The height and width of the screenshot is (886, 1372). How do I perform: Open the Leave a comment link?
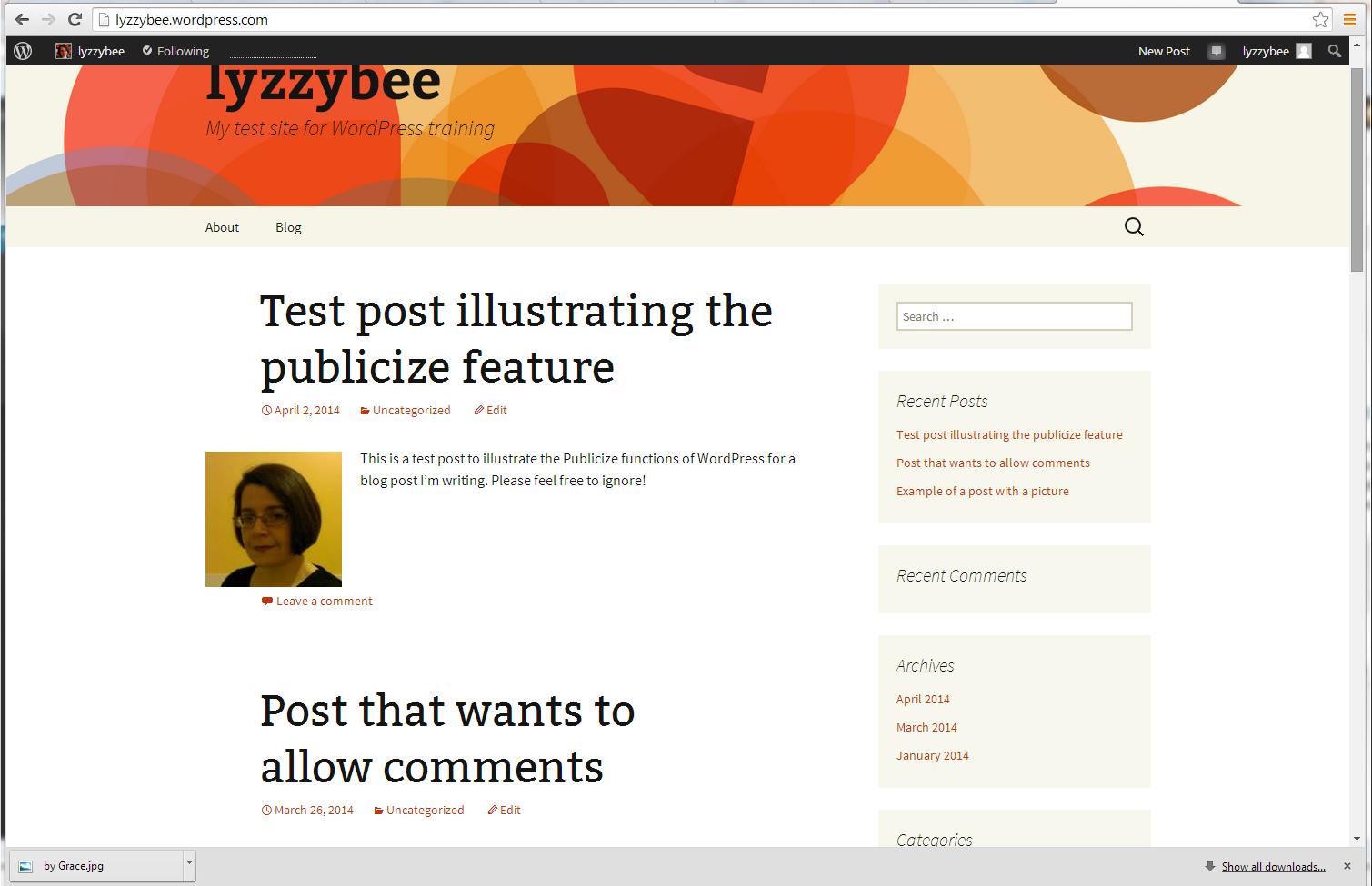pos(324,601)
